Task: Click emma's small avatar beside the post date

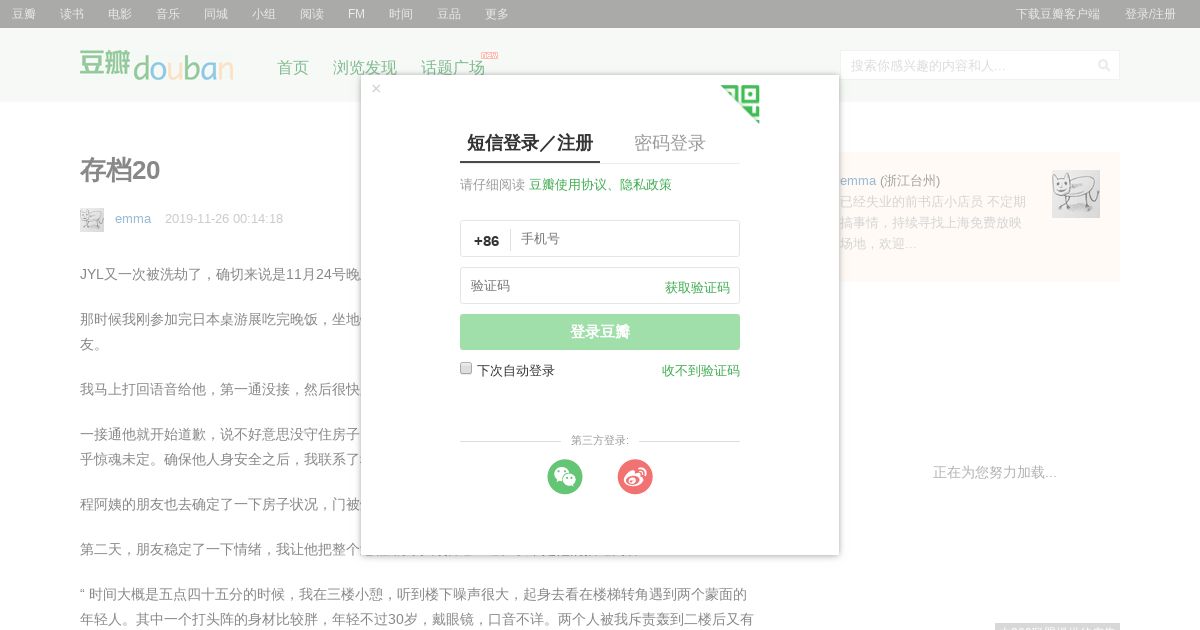Action: pyautogui.click(x=92, y=220)
